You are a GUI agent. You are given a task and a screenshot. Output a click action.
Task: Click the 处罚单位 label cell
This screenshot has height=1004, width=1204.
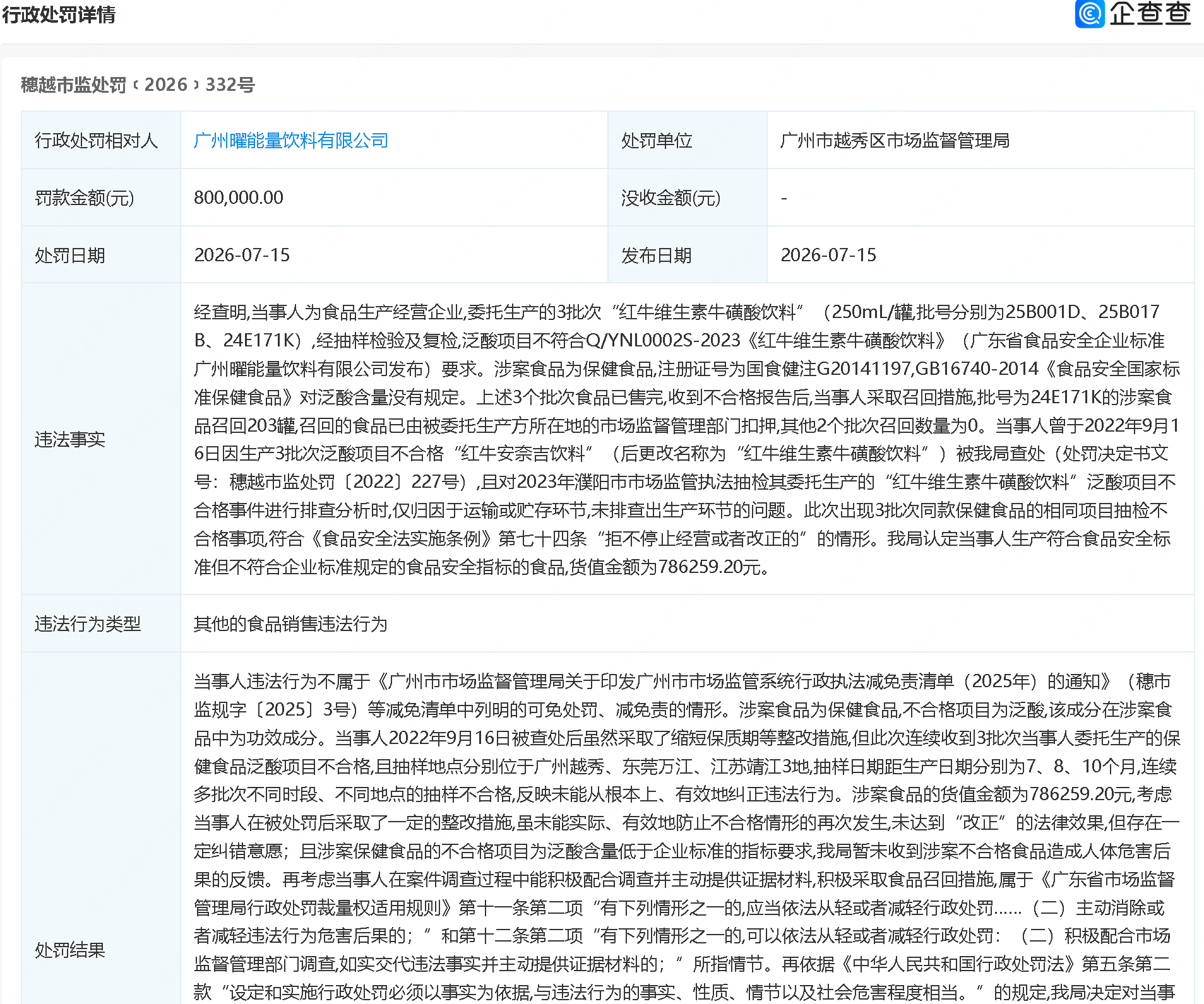pyautogui.click(x=687, y=140)
